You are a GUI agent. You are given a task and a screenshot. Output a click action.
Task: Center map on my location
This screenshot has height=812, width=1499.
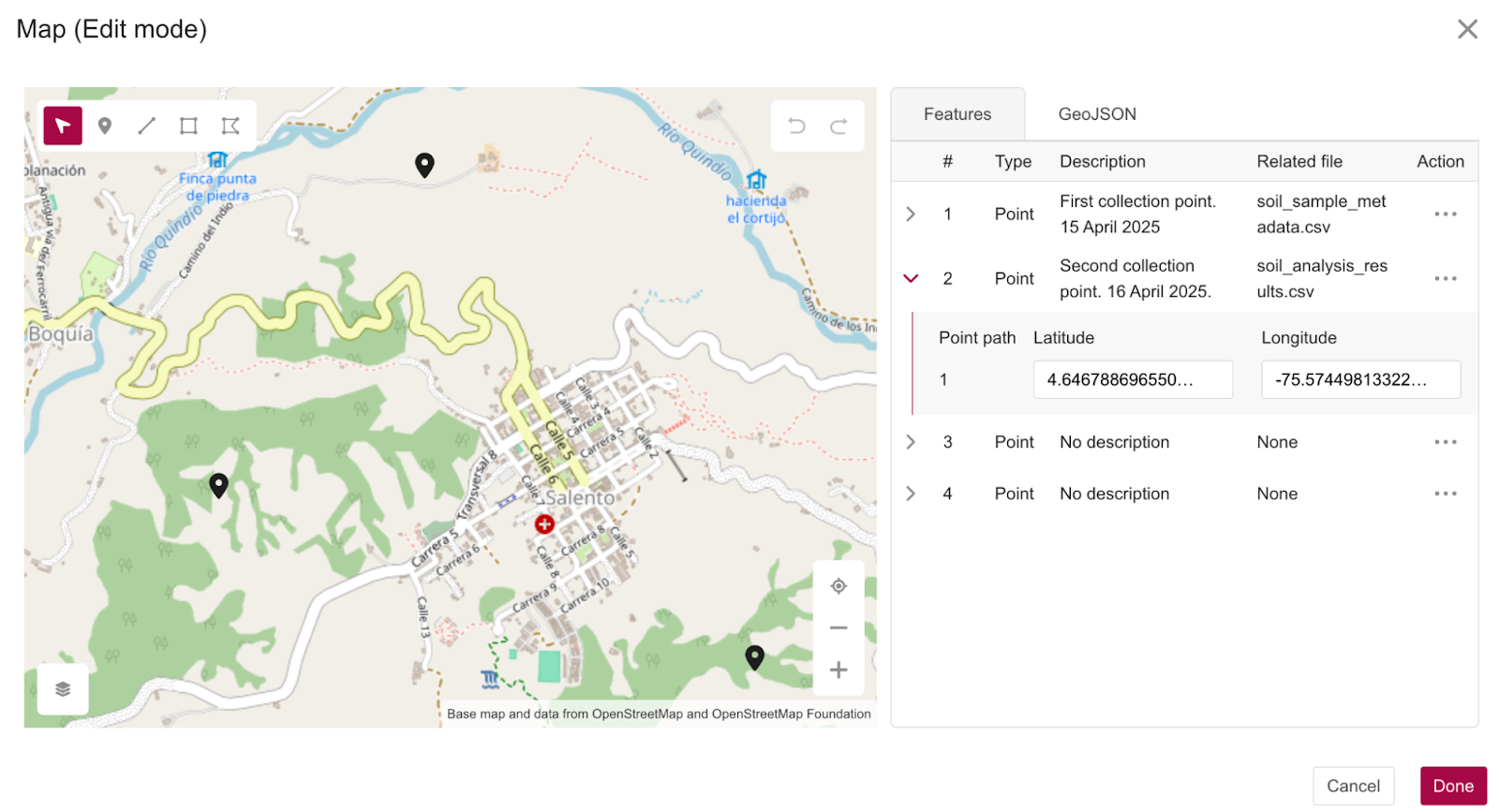point(839,586)
